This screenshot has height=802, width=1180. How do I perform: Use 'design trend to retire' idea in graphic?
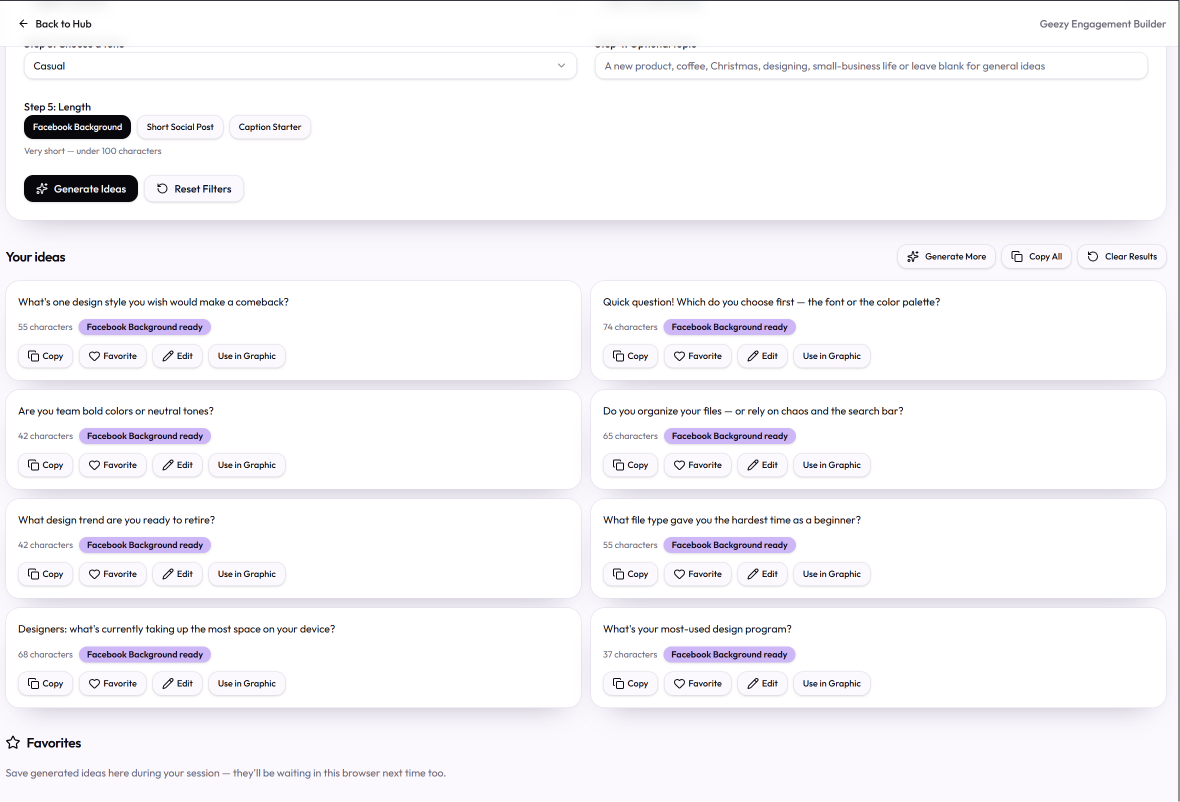coord(247,574)
